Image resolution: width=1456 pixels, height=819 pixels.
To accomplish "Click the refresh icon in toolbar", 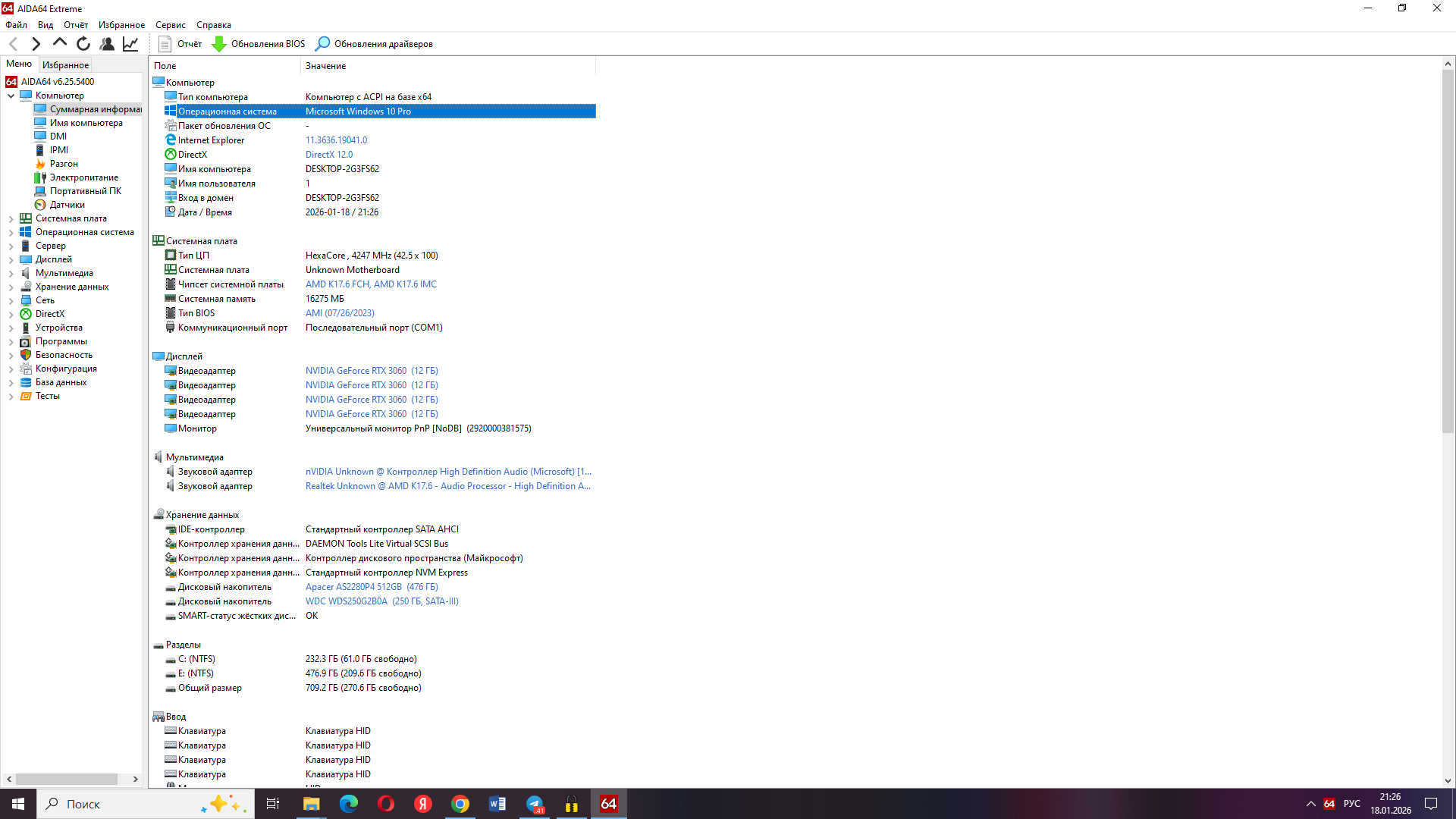I will point(83,44).
